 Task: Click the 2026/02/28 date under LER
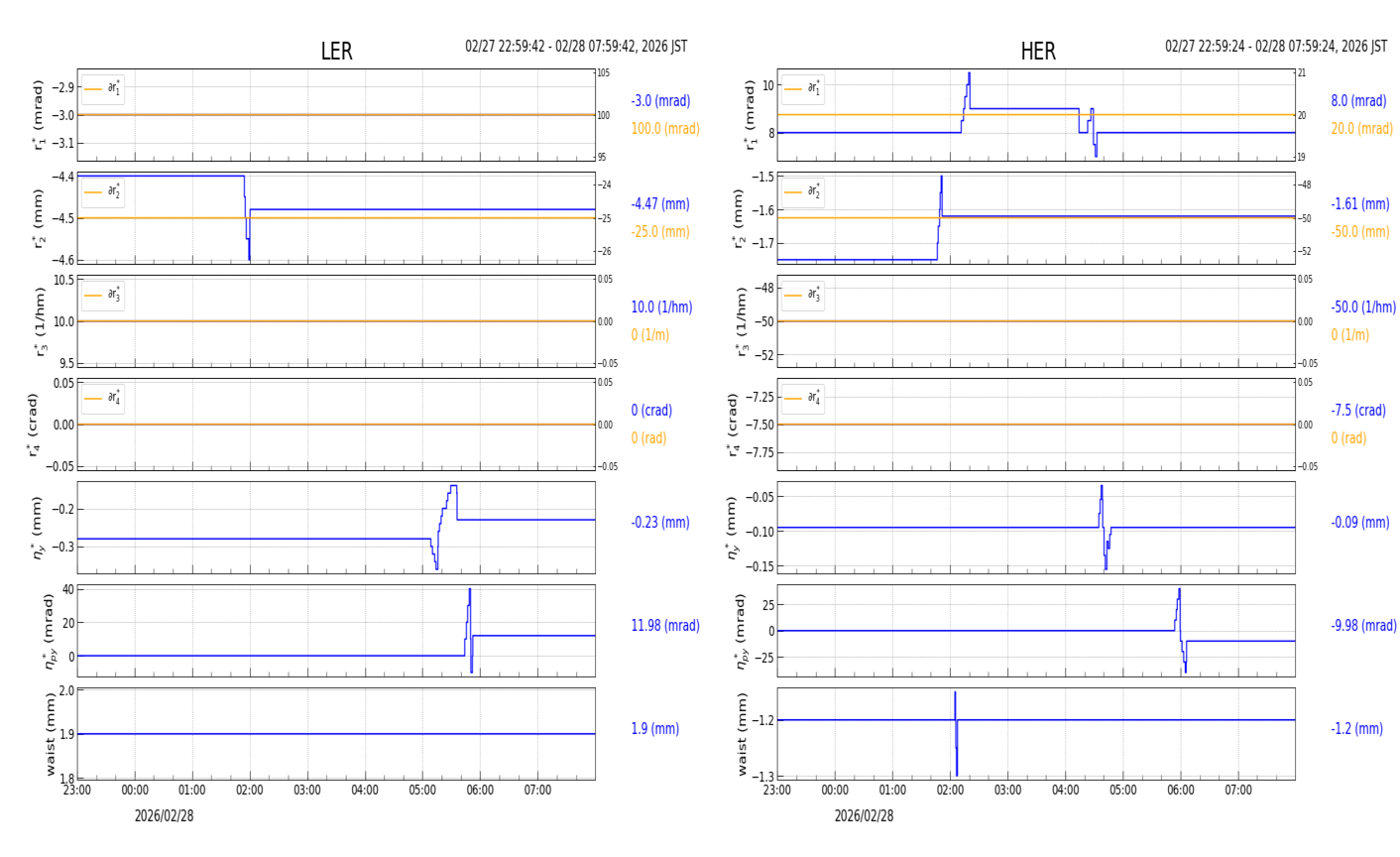pos(165,816)
